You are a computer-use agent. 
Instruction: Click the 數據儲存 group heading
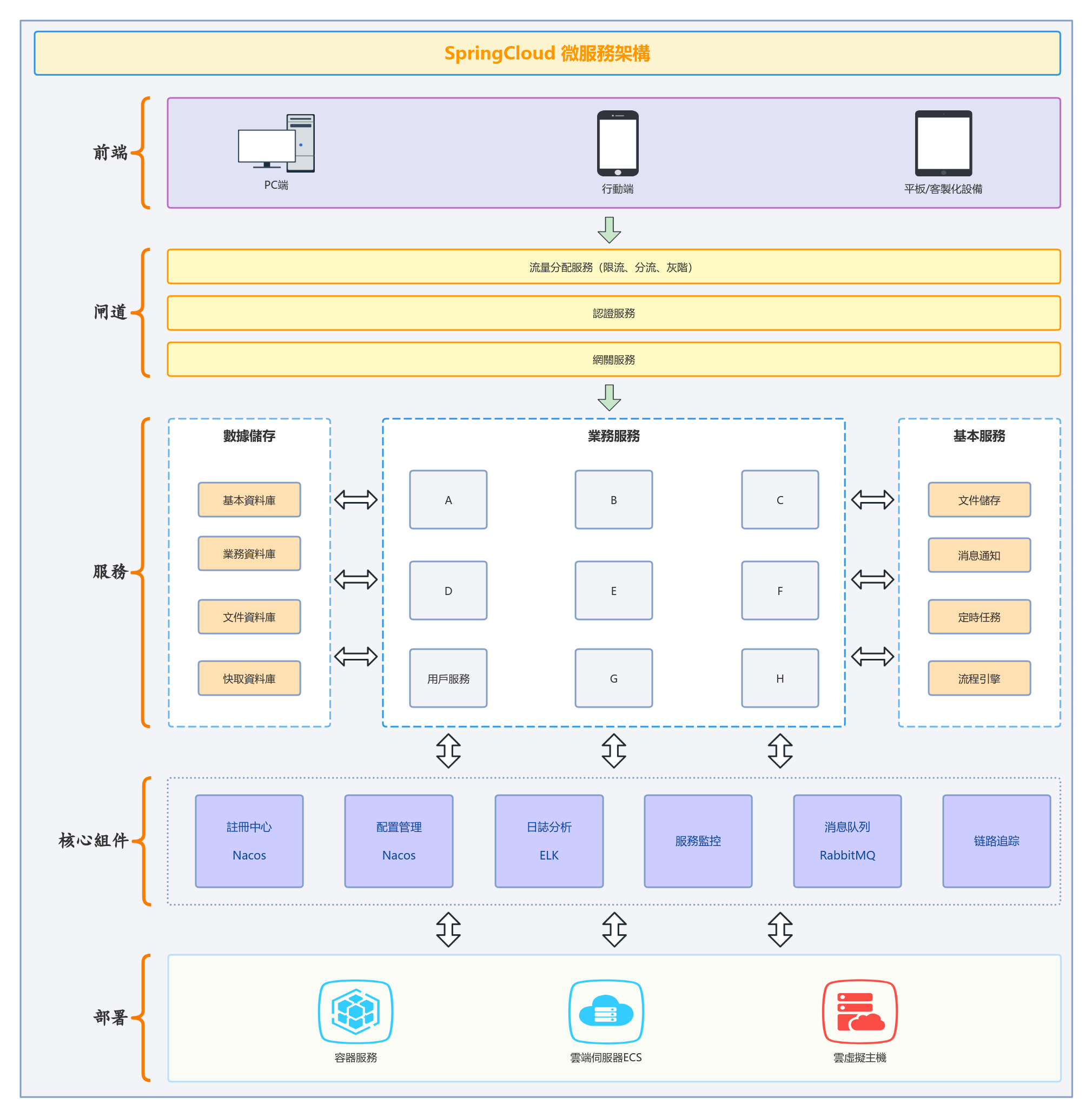point(249,436)
